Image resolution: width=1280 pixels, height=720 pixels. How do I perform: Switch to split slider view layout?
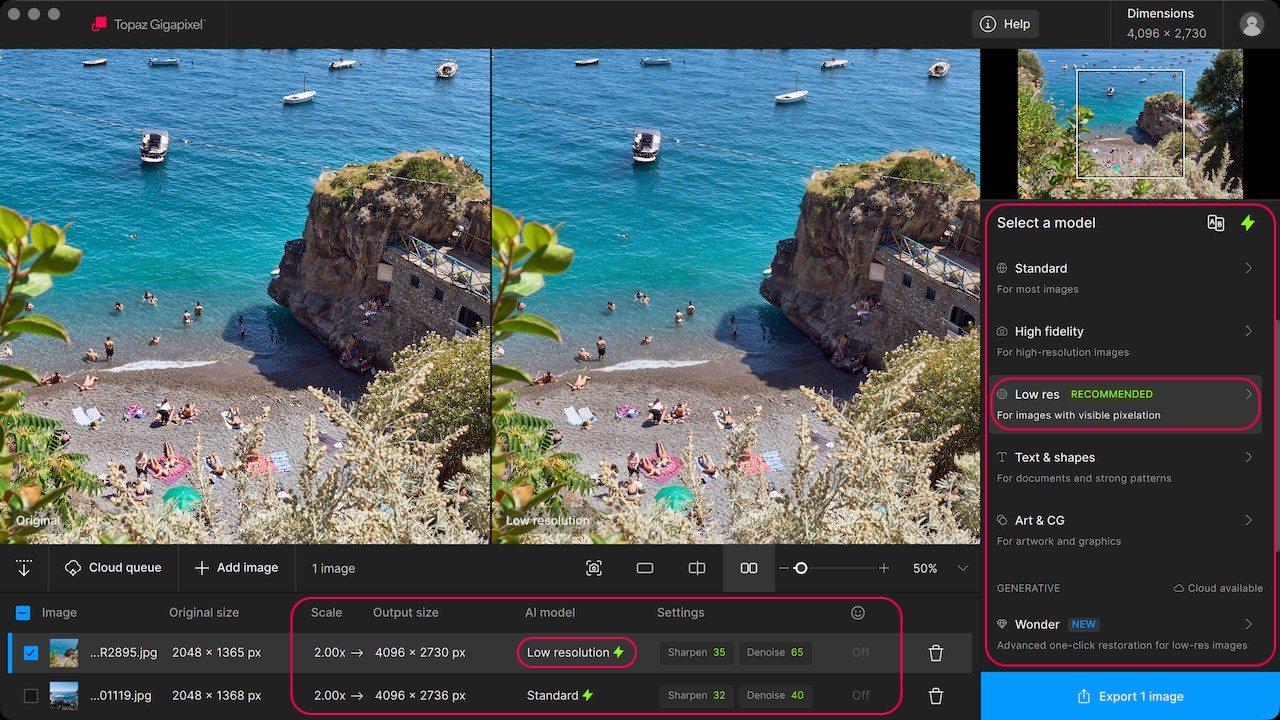pos(697,568)
